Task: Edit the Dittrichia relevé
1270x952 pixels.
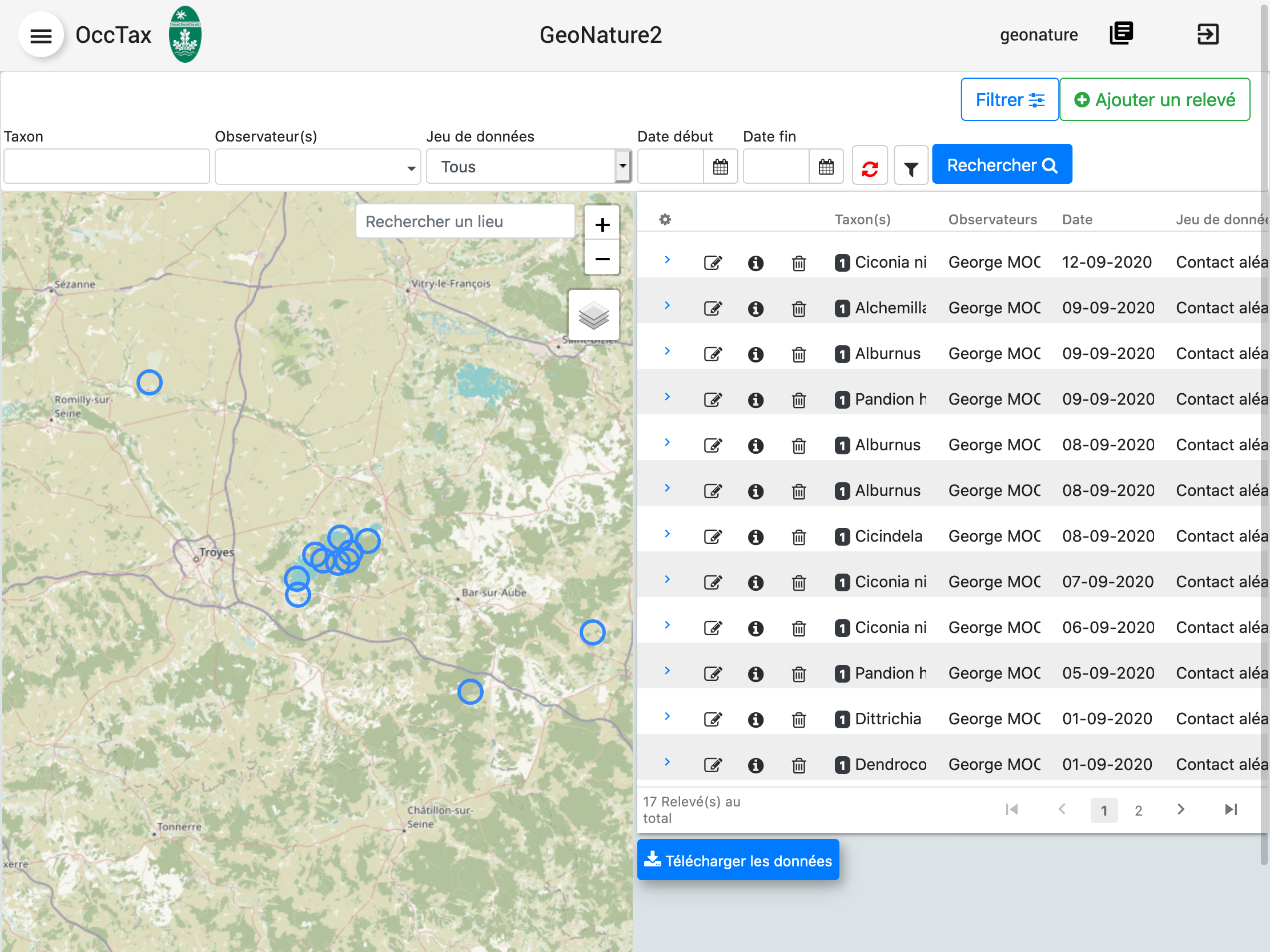Action: 713,720
